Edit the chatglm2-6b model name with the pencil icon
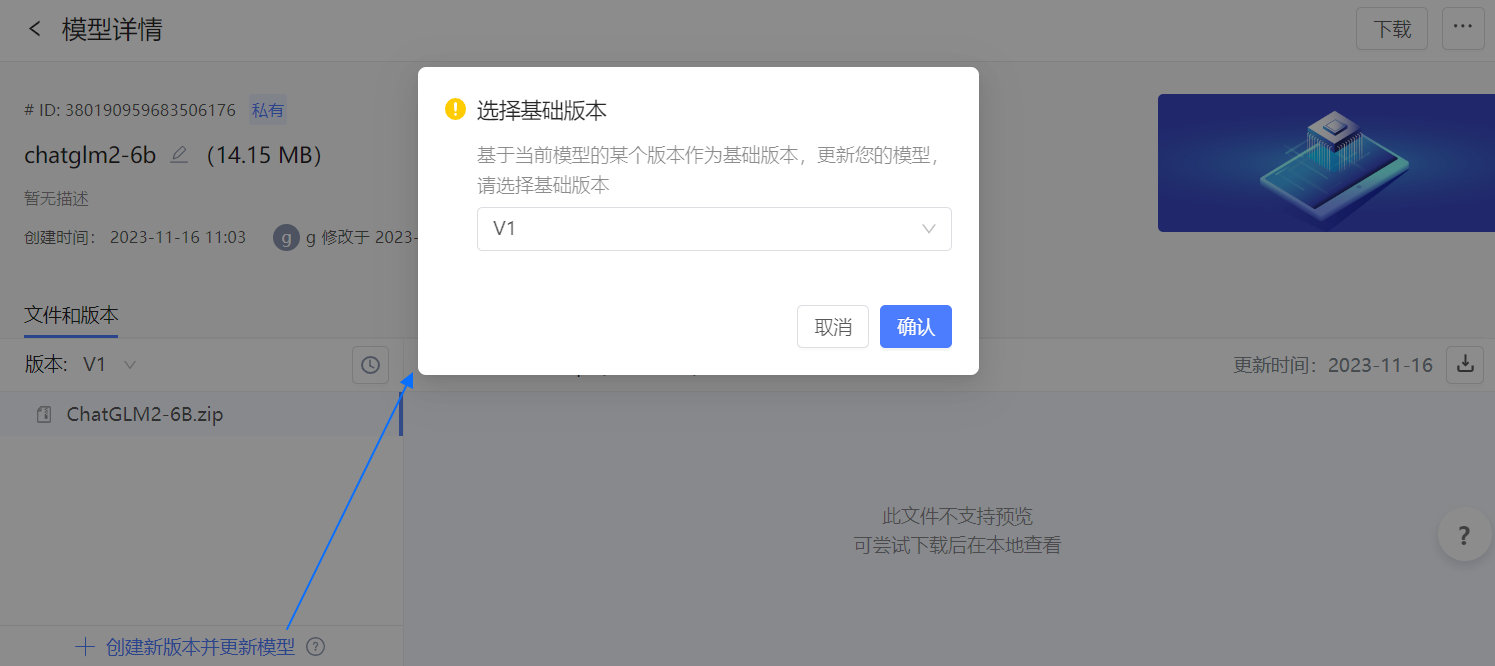The width and height of the screenshot is (1495, 666). [179, 155]
